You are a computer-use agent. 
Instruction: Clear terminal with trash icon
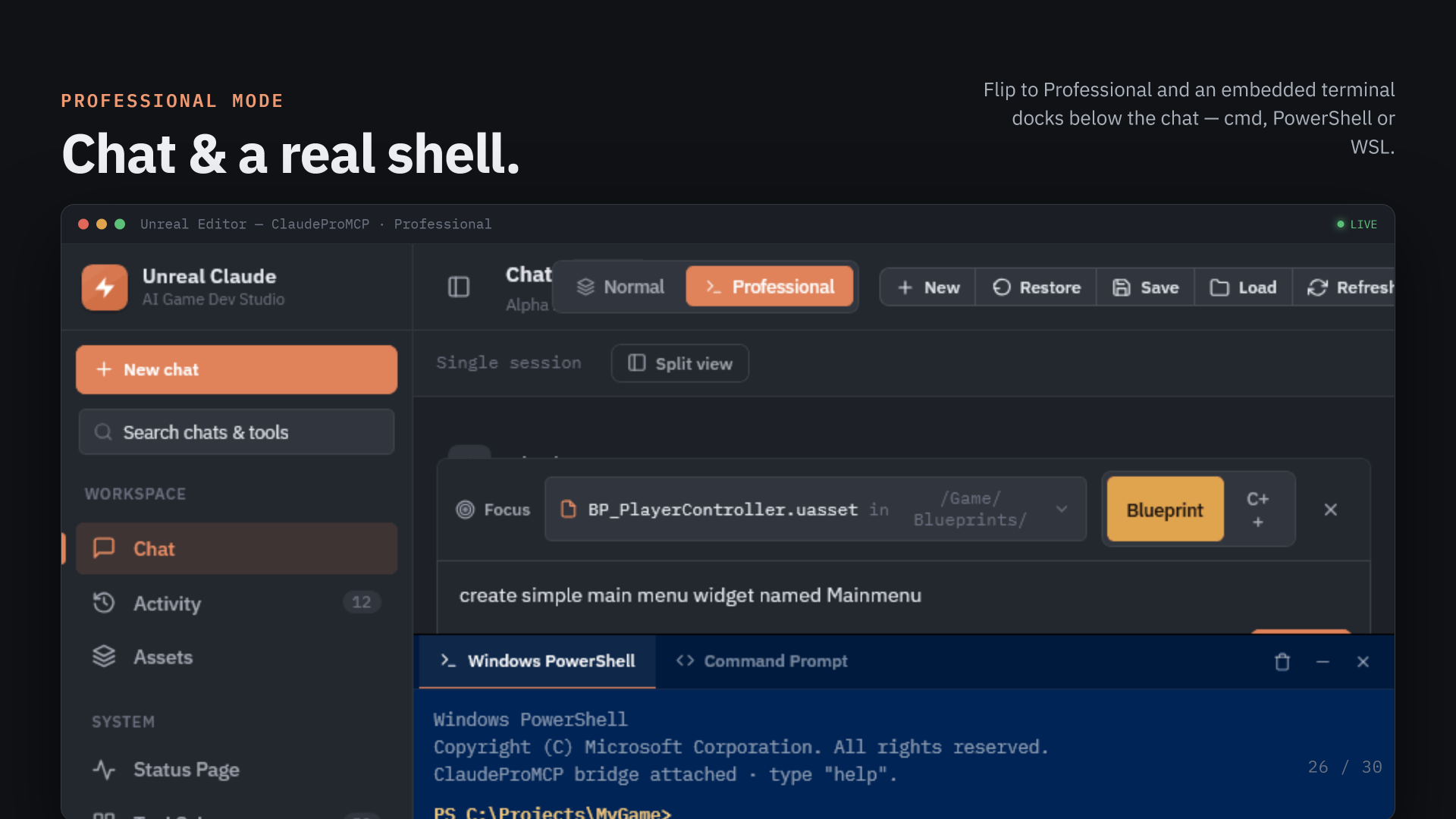pyautogui.click(x=1282, y=662)
